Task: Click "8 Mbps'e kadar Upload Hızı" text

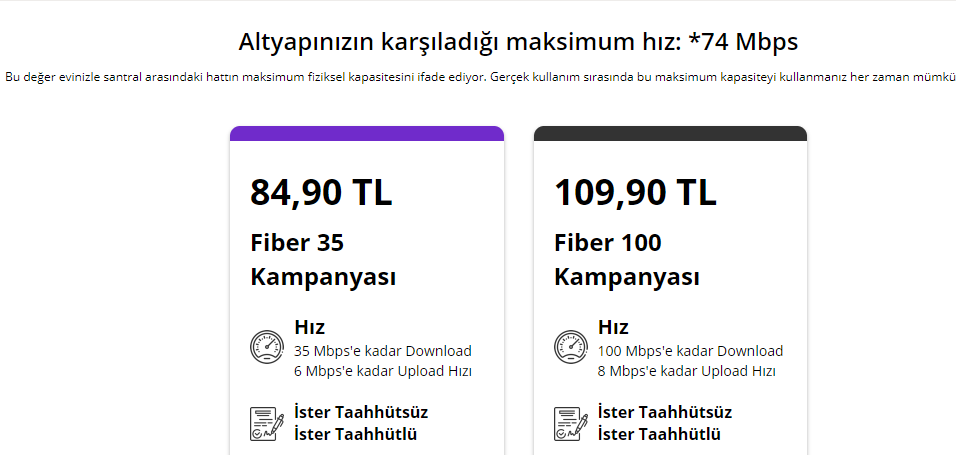Action: click(x=687, y=371)
